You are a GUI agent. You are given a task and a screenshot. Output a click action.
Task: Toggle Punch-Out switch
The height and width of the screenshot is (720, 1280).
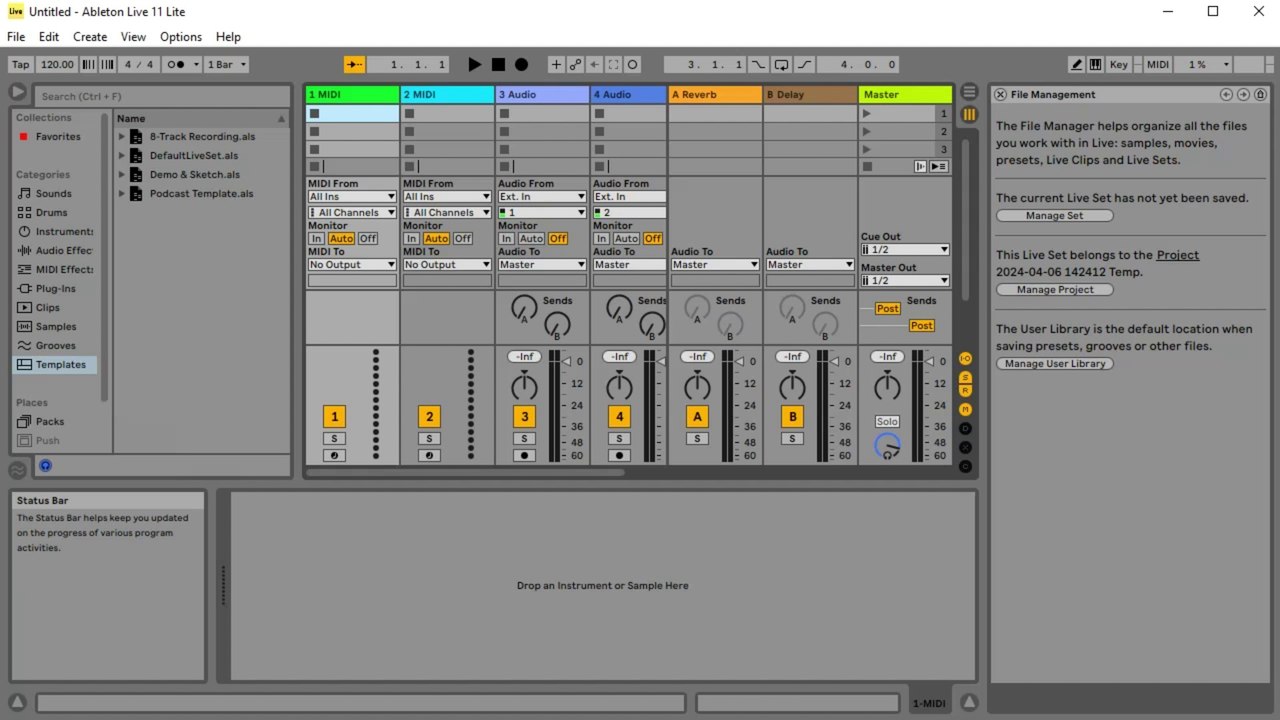(803, 64)
